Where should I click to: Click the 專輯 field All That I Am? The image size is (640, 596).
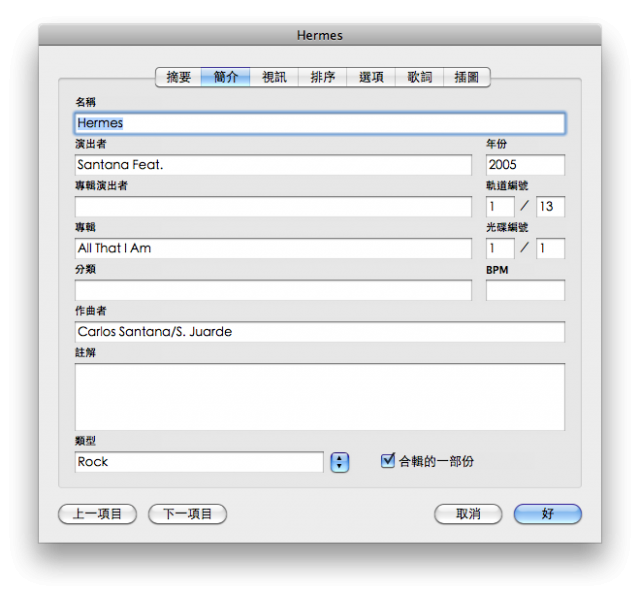click(273, 248)
